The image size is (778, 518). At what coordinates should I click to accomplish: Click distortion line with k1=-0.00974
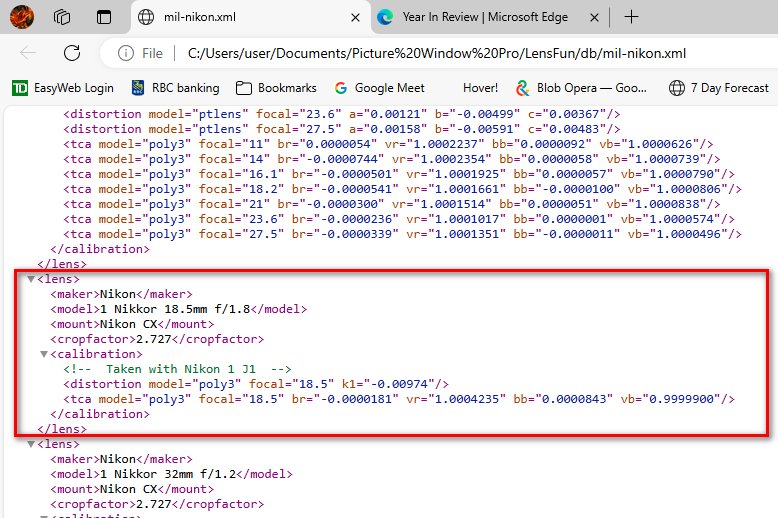[x=256, y=384]
